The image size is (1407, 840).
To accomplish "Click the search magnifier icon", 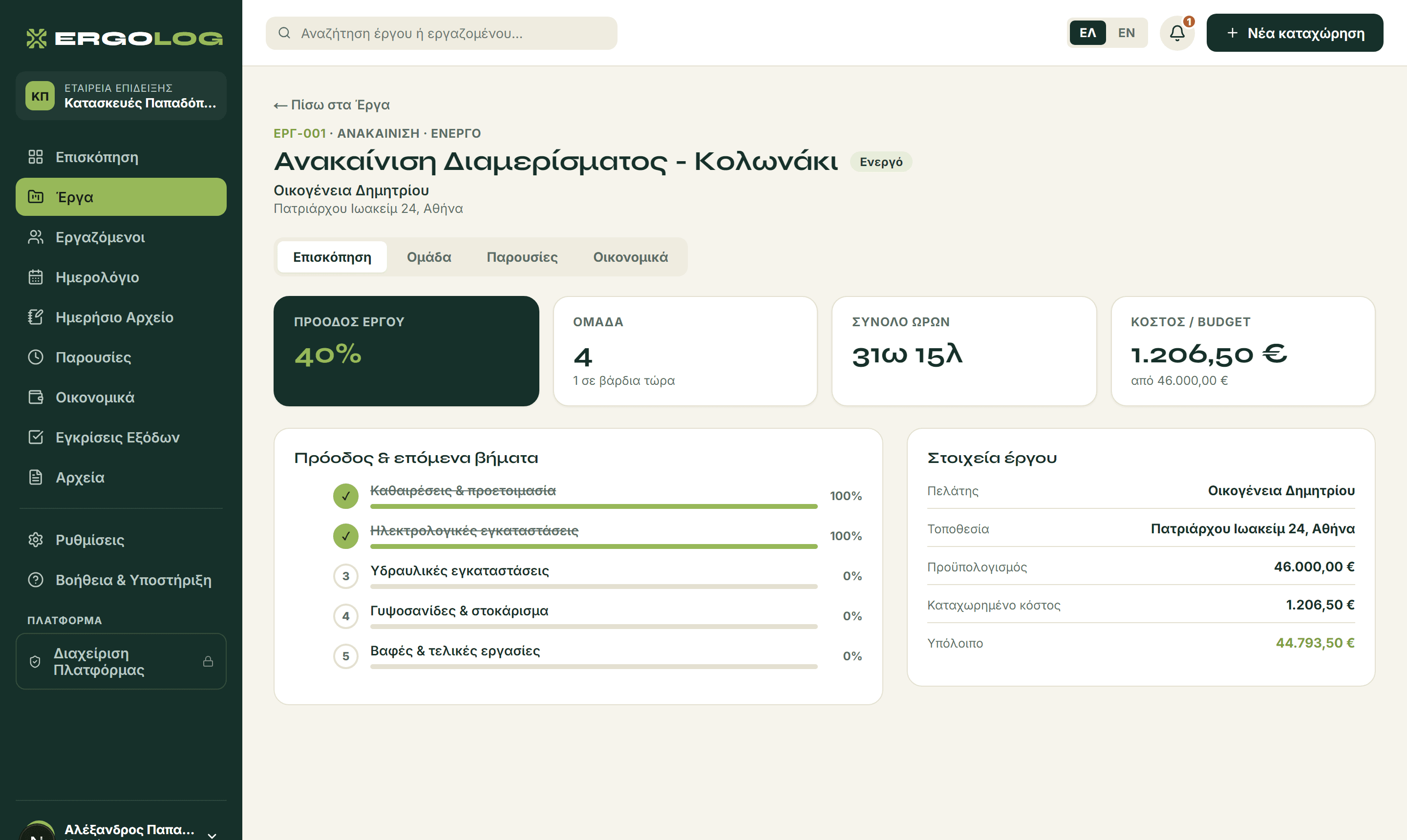I will coord(284,33).
